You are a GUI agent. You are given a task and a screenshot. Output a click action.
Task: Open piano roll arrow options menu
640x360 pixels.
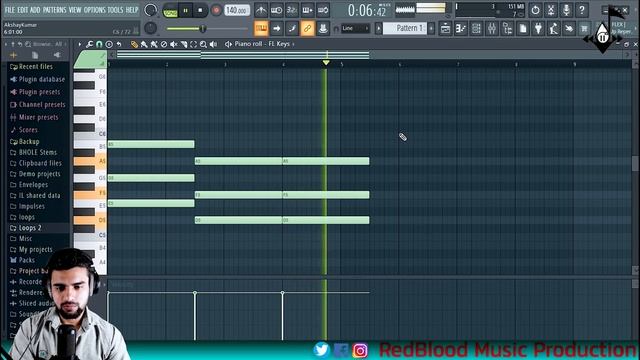[80, 44]
